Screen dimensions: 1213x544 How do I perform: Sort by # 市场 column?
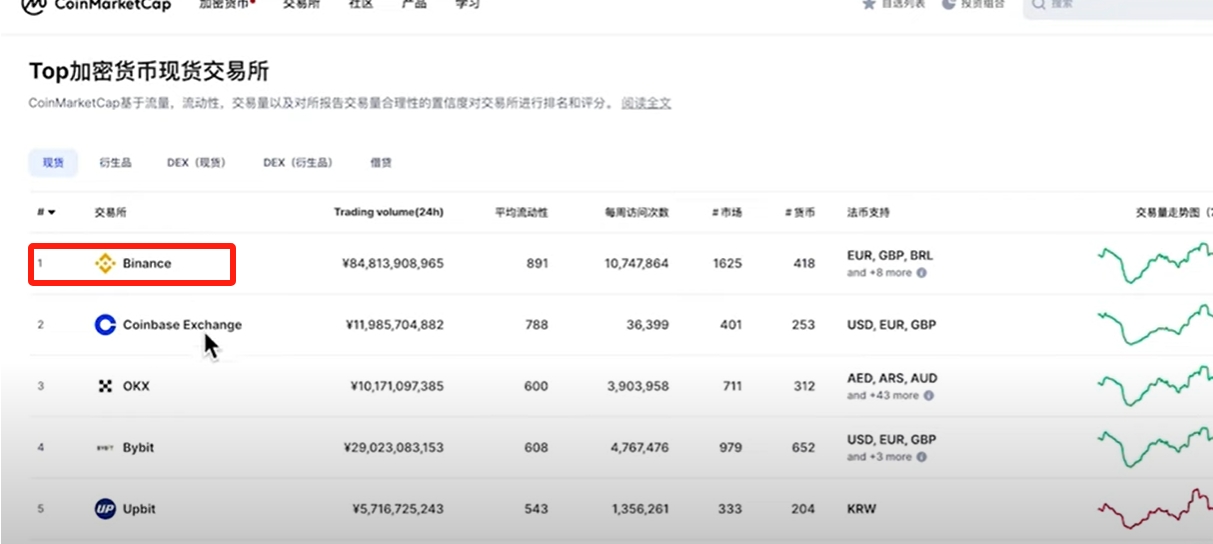coord(727,213)
